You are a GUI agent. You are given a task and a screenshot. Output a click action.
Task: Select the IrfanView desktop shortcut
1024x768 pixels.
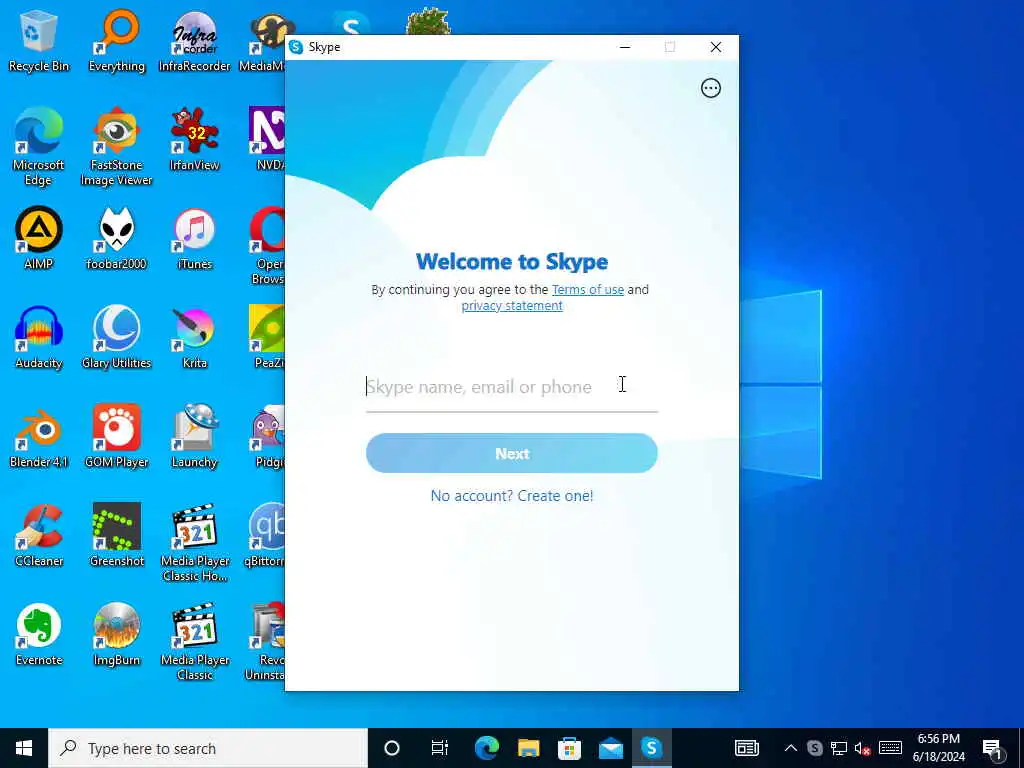pyautogui.click(x=195, y=139)
